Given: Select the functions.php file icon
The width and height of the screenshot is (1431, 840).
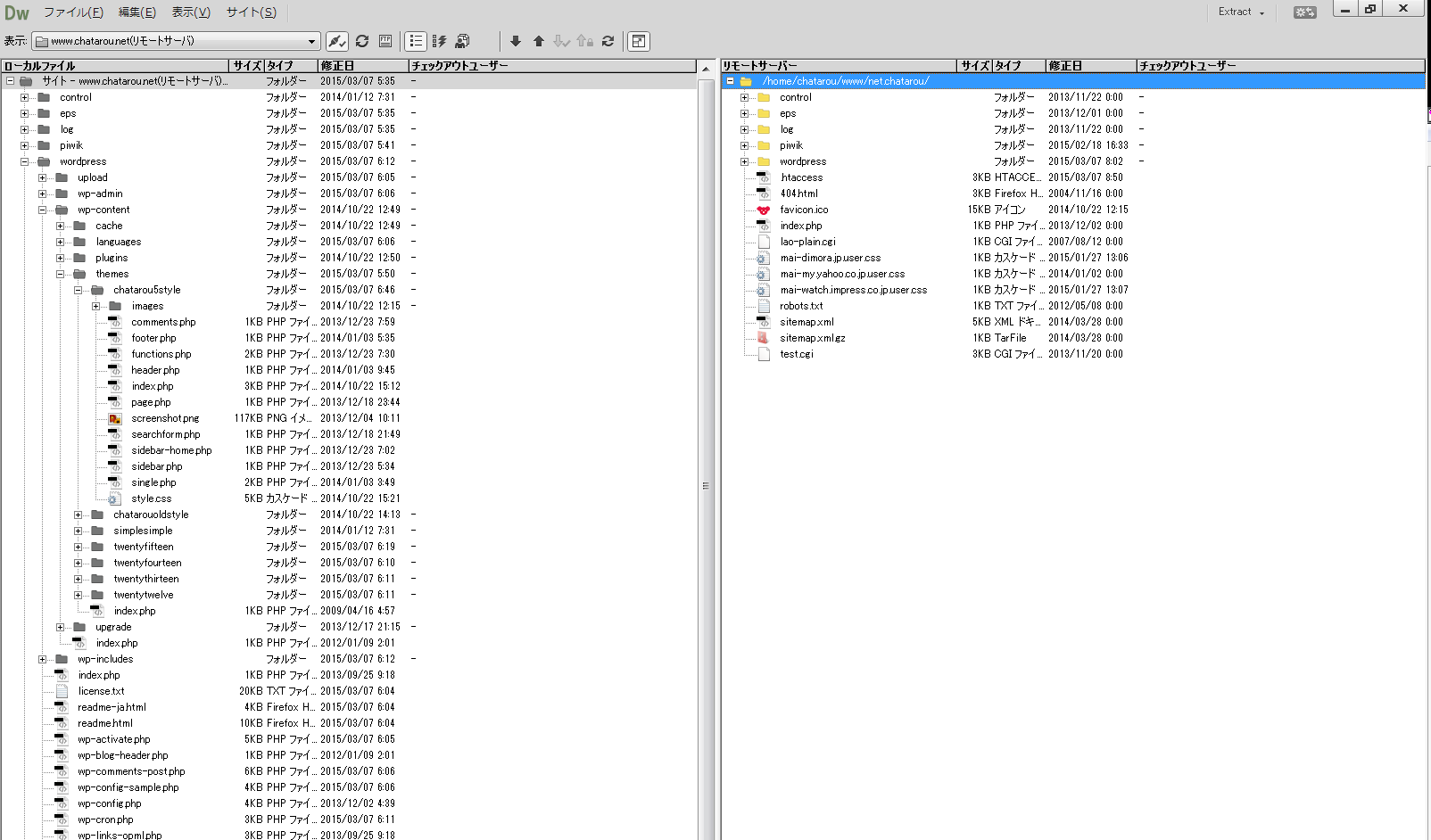Looking at the screenshot, I should tap(115, 354).
